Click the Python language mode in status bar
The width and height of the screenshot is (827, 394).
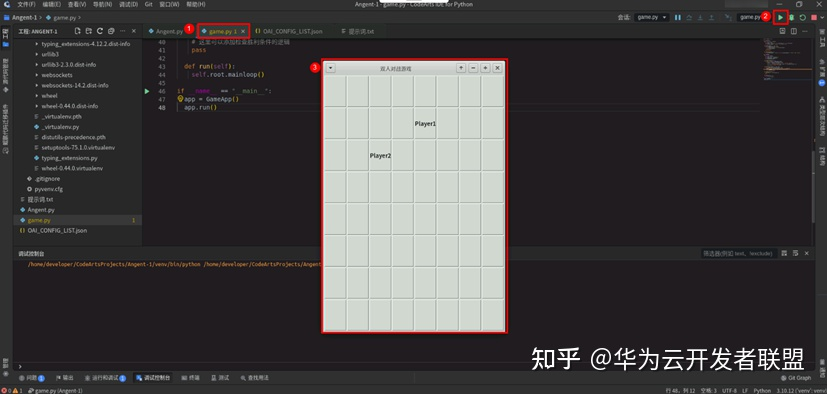(762, 391)
